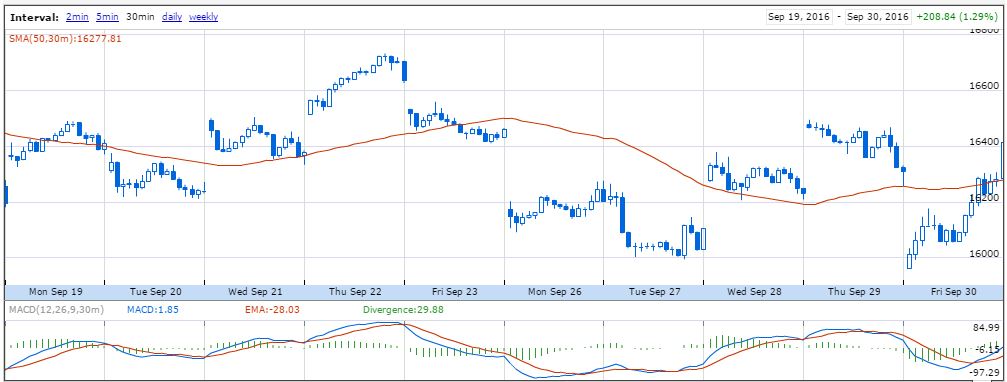This screenshot has height=382, width=1007.
Task: Click the Thu Sep 29 date label
Action: pos(854,291)
